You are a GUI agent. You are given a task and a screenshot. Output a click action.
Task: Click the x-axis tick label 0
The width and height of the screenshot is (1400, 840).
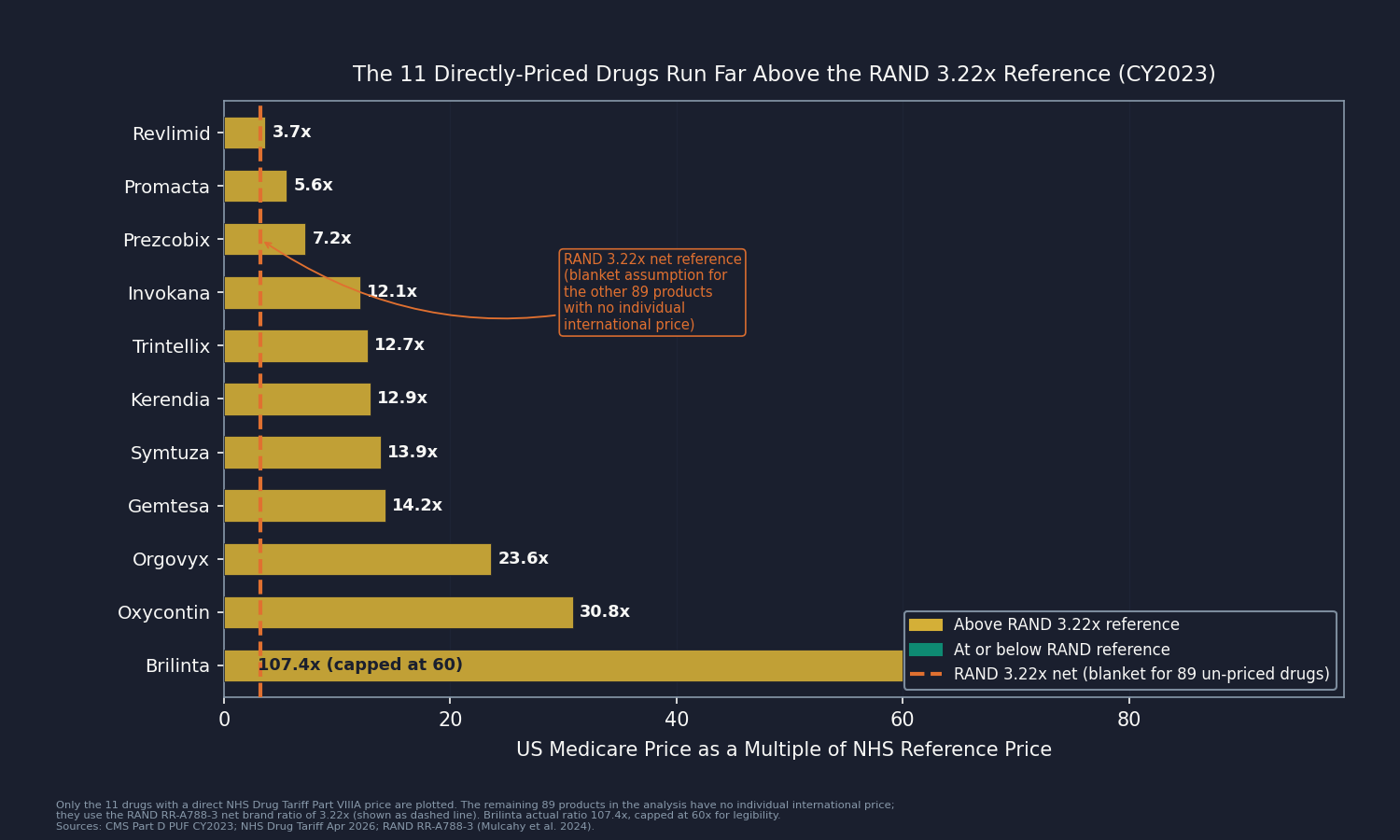click(224, 720)
